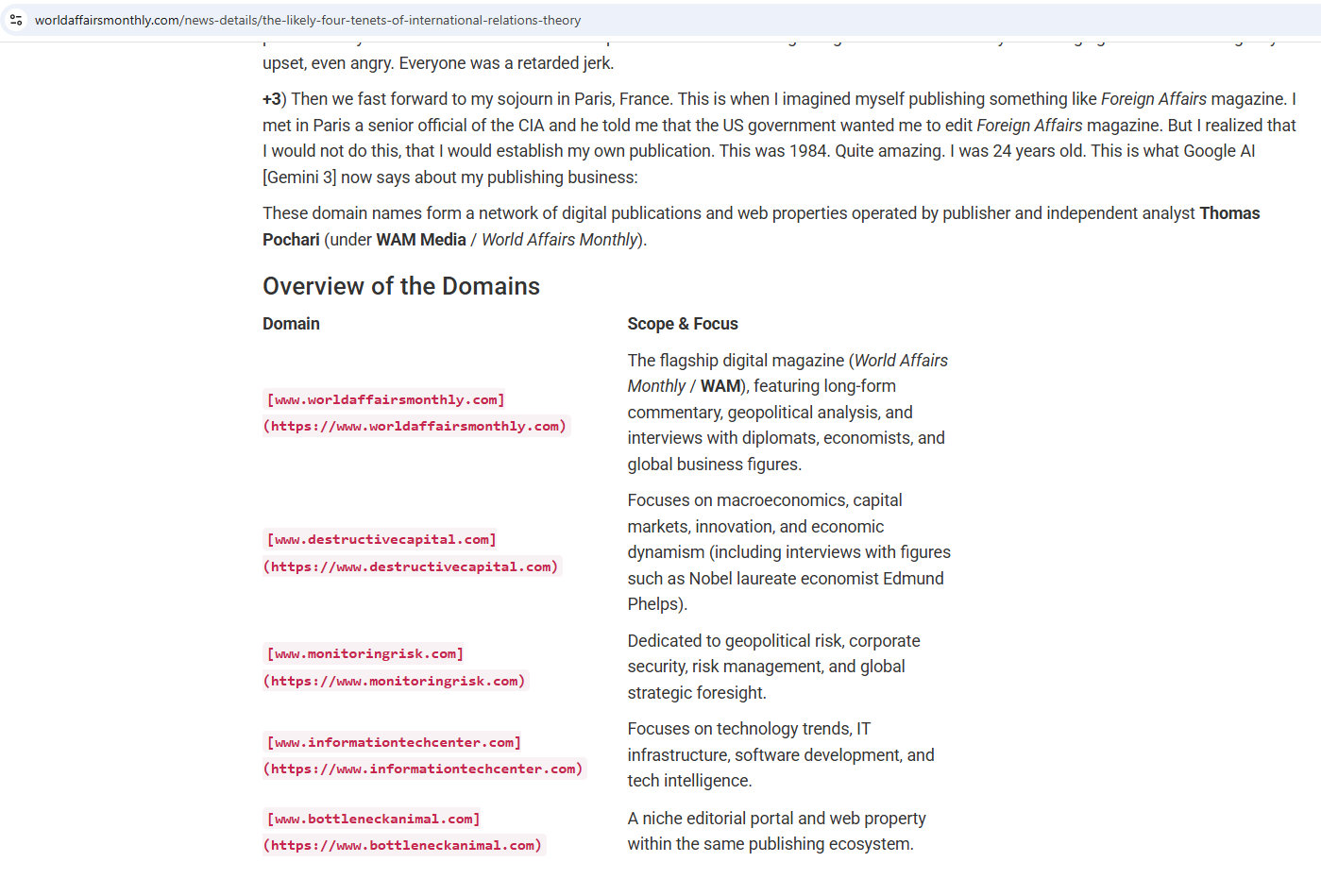Click the geopolitical risk description for monitoringrisk
This screenshot has height=896, width=1321.
(773, 667)
